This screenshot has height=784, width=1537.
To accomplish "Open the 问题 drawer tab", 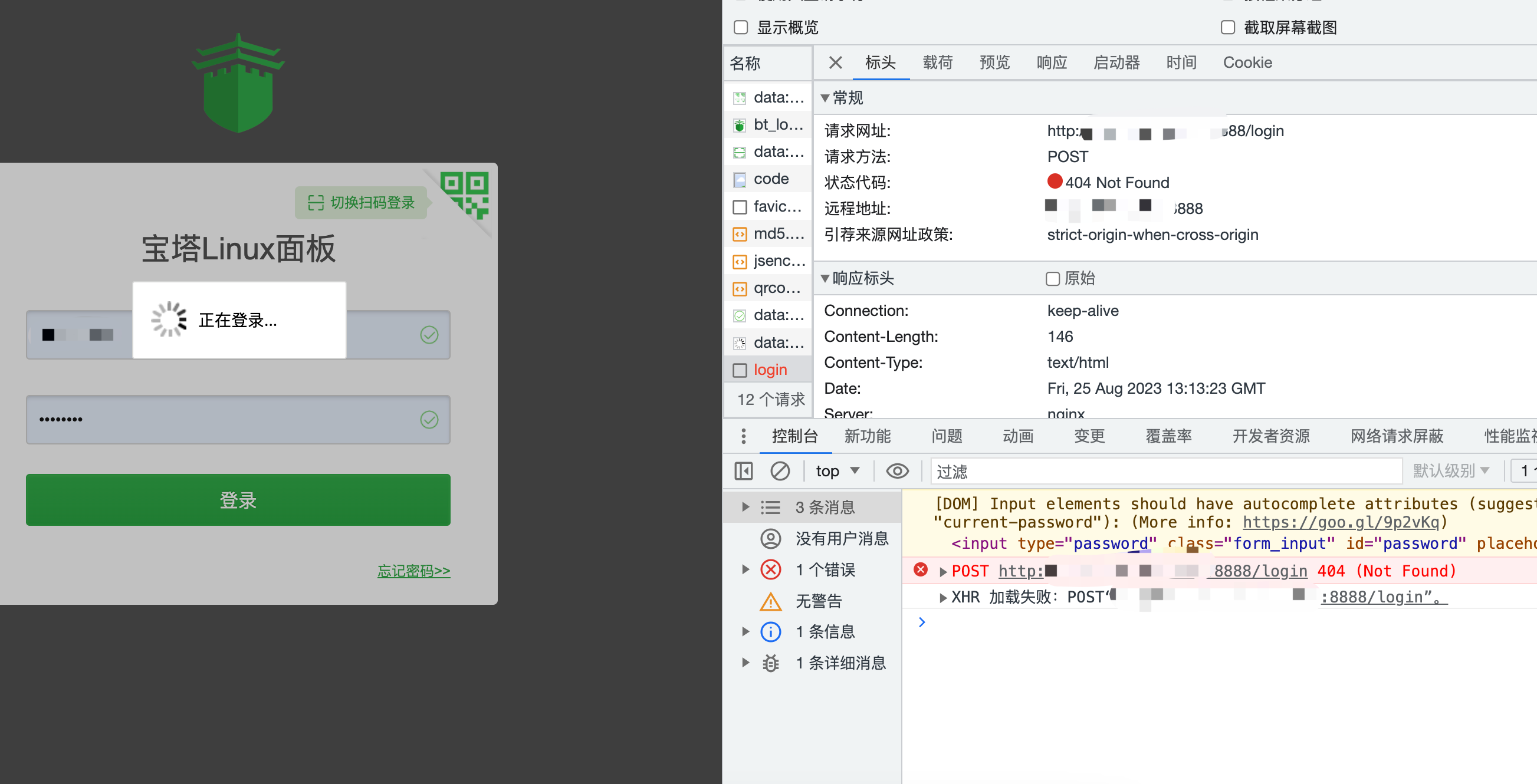I will click(x=947, y=436).
